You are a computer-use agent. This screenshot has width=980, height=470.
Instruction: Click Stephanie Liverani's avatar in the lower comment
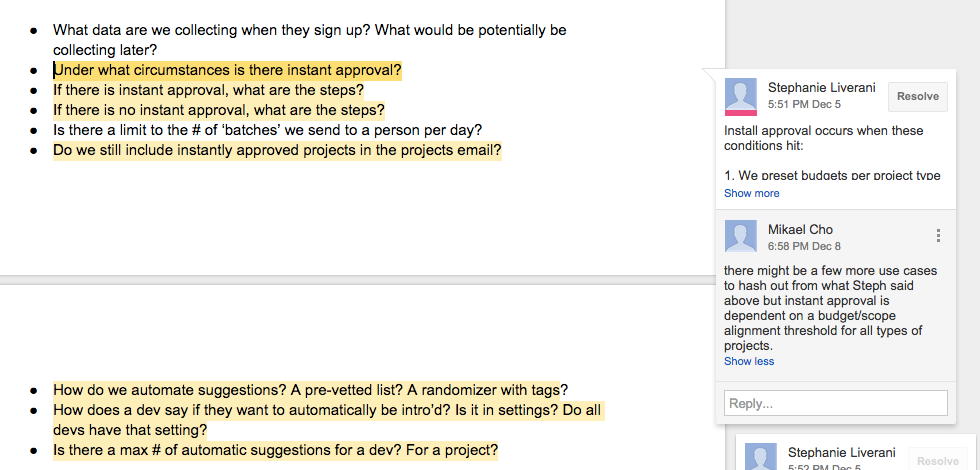(761, 457)
